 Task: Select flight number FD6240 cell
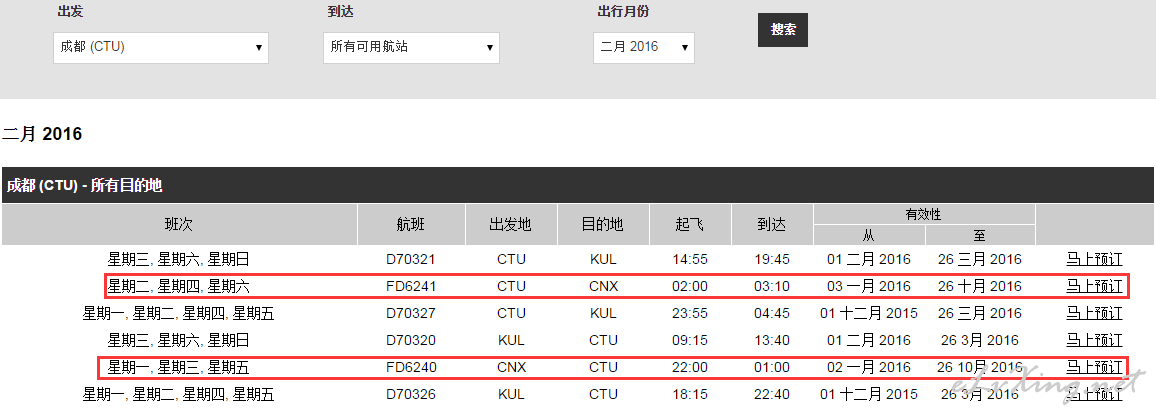(411, 367)
